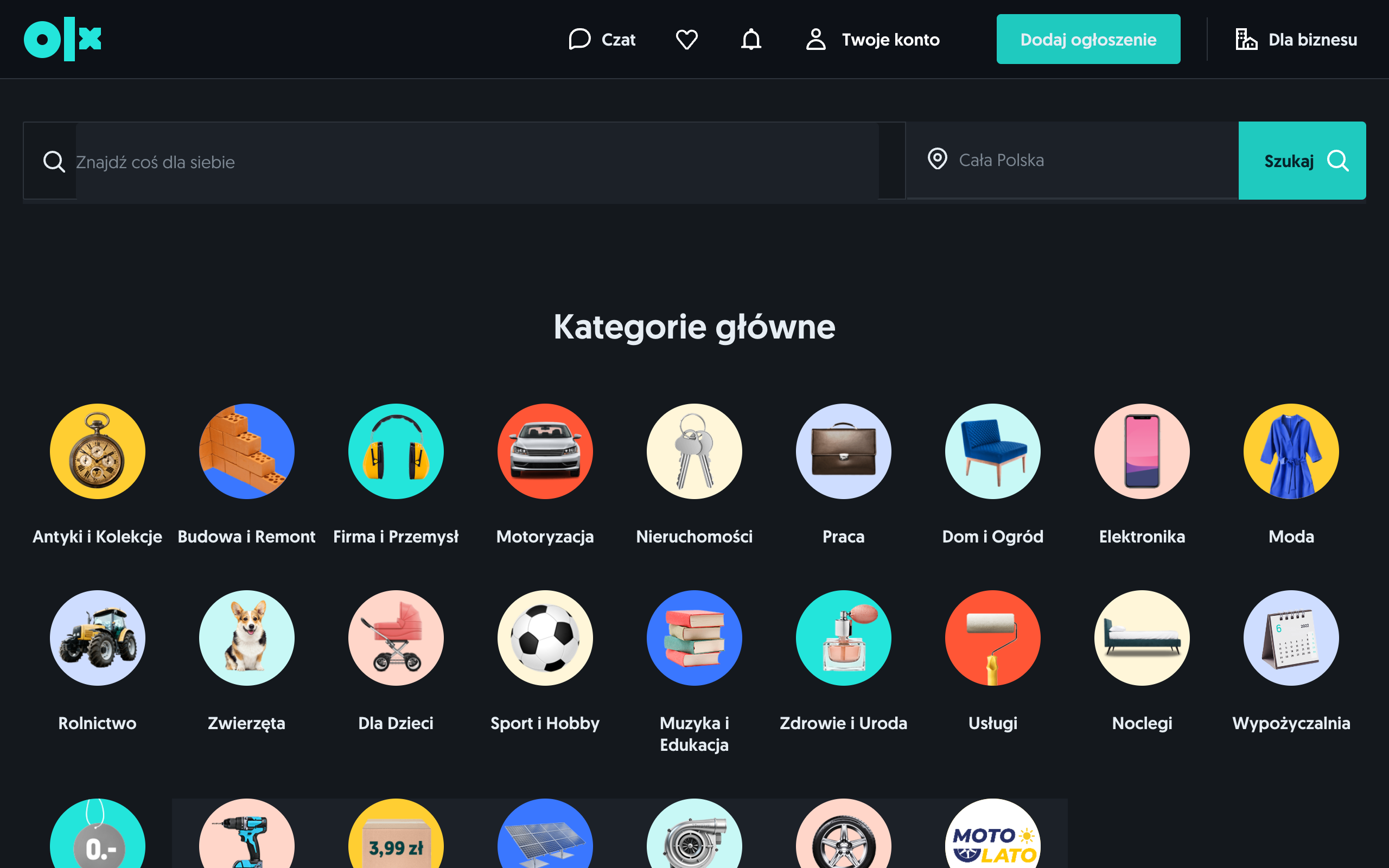
Task: Open Sport i Hobby soccer-ball icon
Action: 545,638
